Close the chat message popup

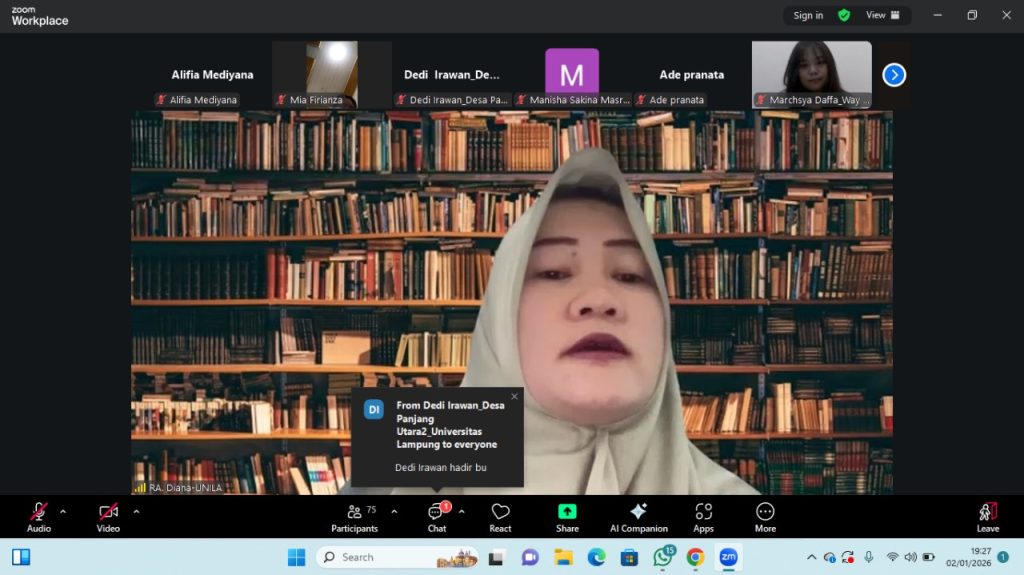(x=514, y=396)
